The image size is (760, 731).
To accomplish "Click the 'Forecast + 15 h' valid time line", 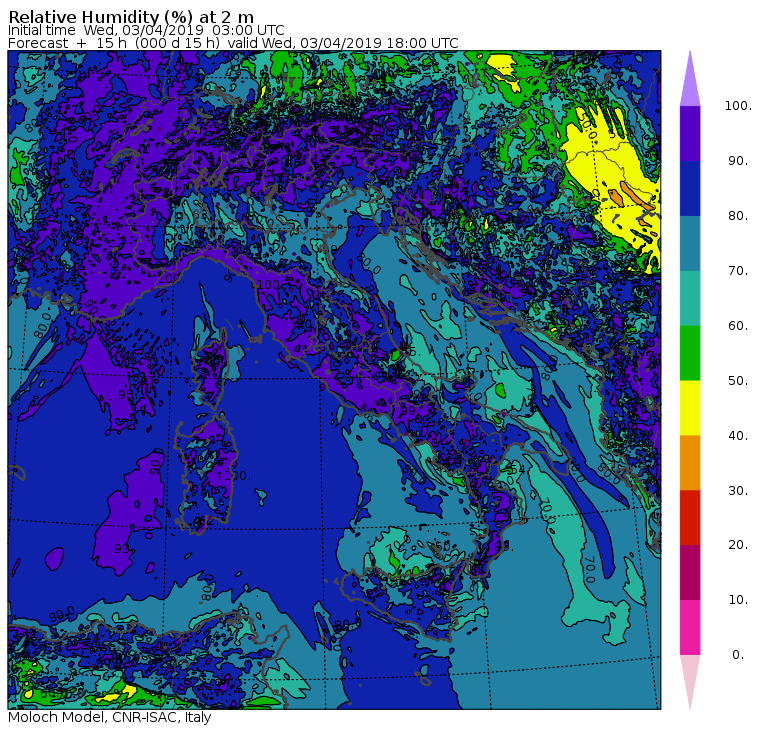I will coord(233,43).
